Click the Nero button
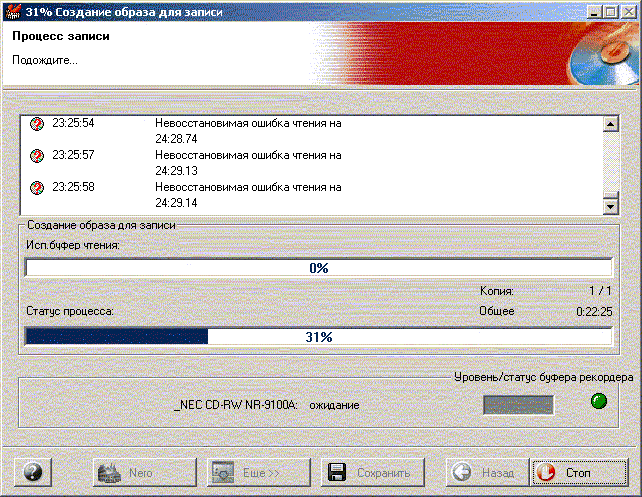 (x=145, y=472)
